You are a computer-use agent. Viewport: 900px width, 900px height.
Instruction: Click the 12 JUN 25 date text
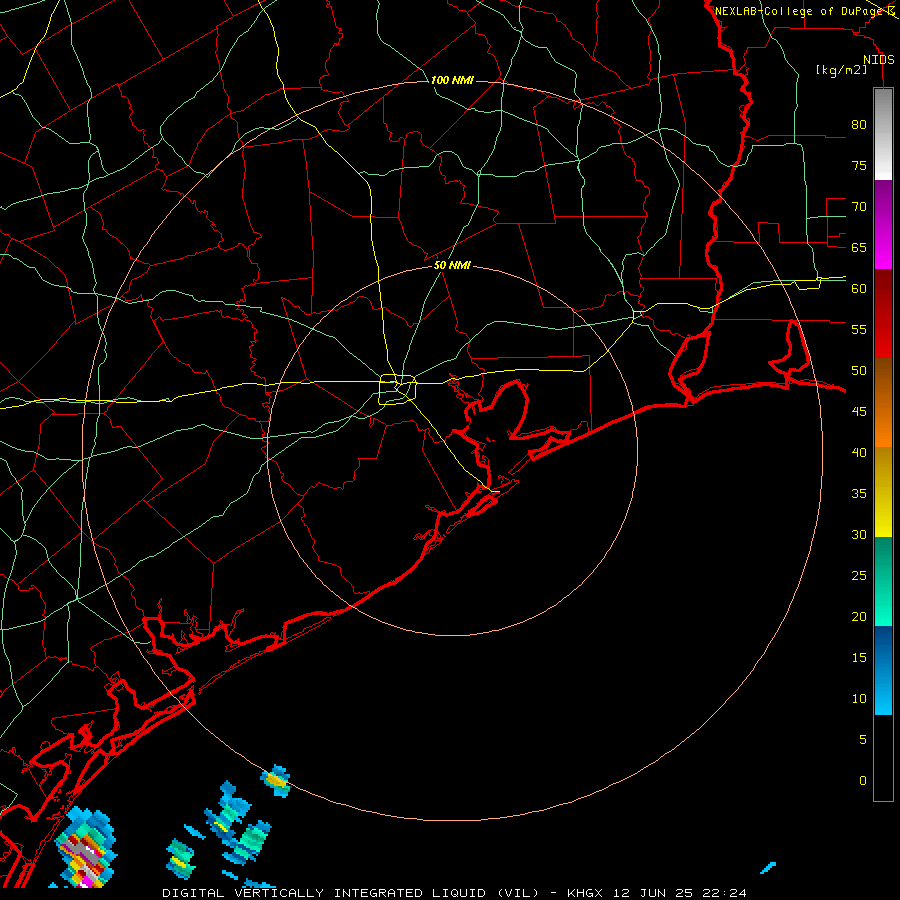coord(654,893)
